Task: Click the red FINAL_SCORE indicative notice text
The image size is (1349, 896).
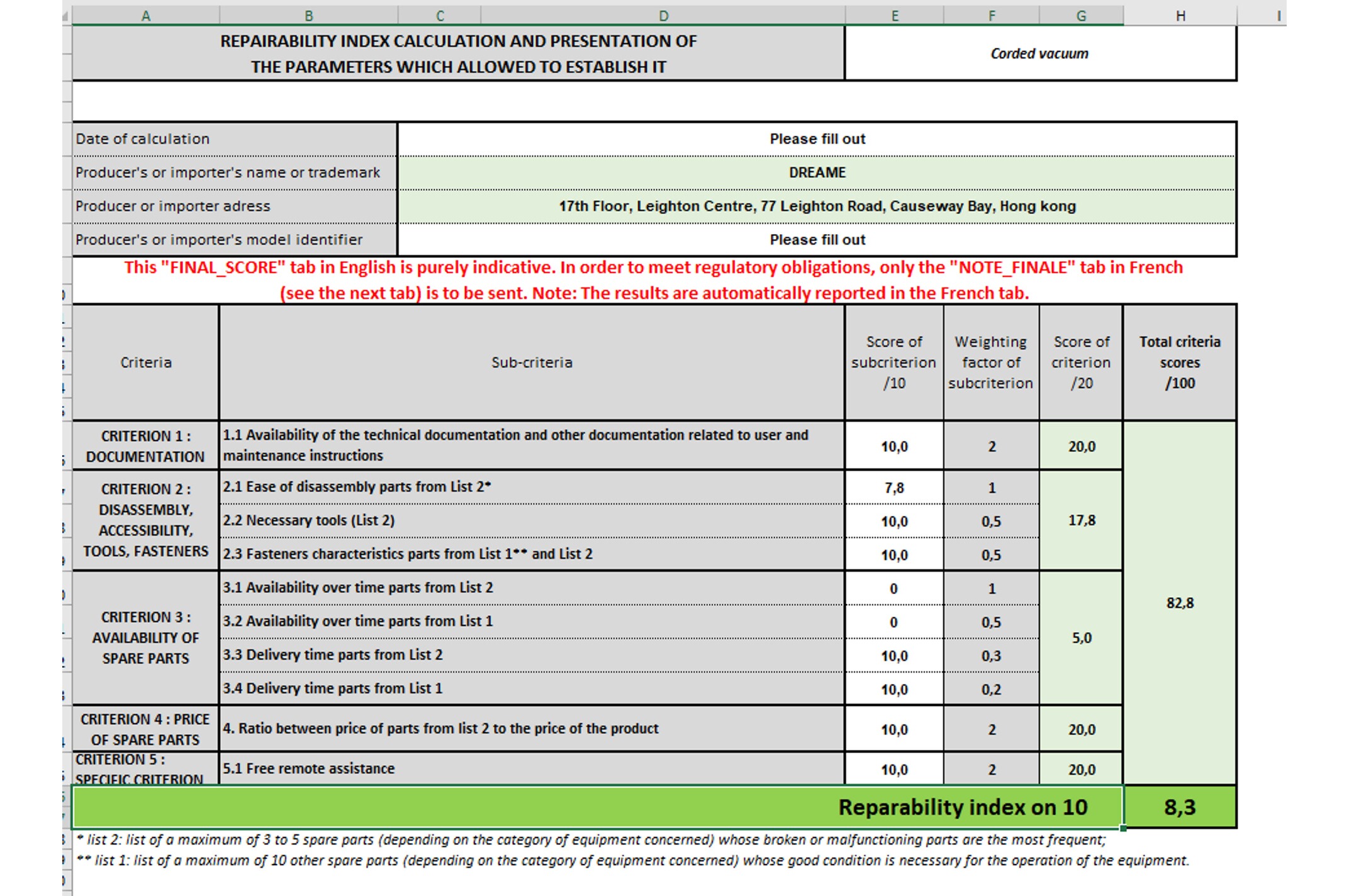Action: tap(653, 280)
